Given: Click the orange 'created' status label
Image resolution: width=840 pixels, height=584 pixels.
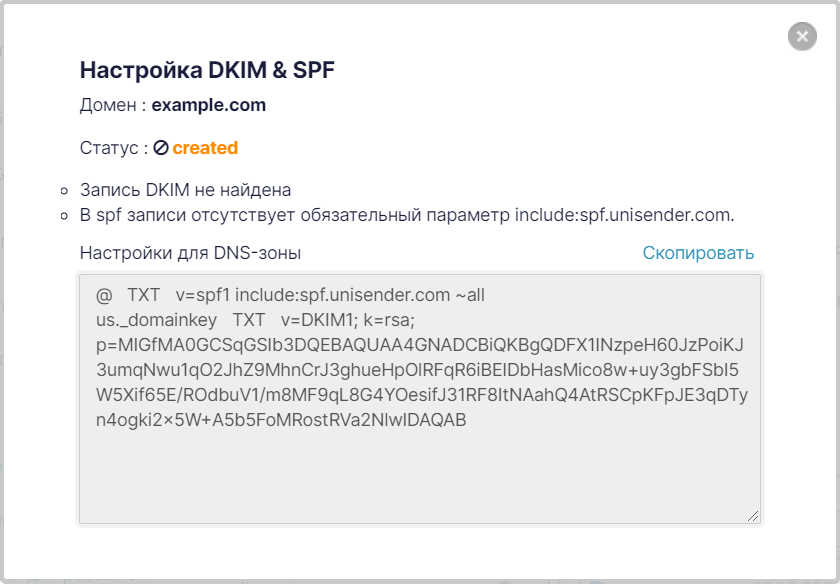Looking at the screenshot, I should coord(205,147).
